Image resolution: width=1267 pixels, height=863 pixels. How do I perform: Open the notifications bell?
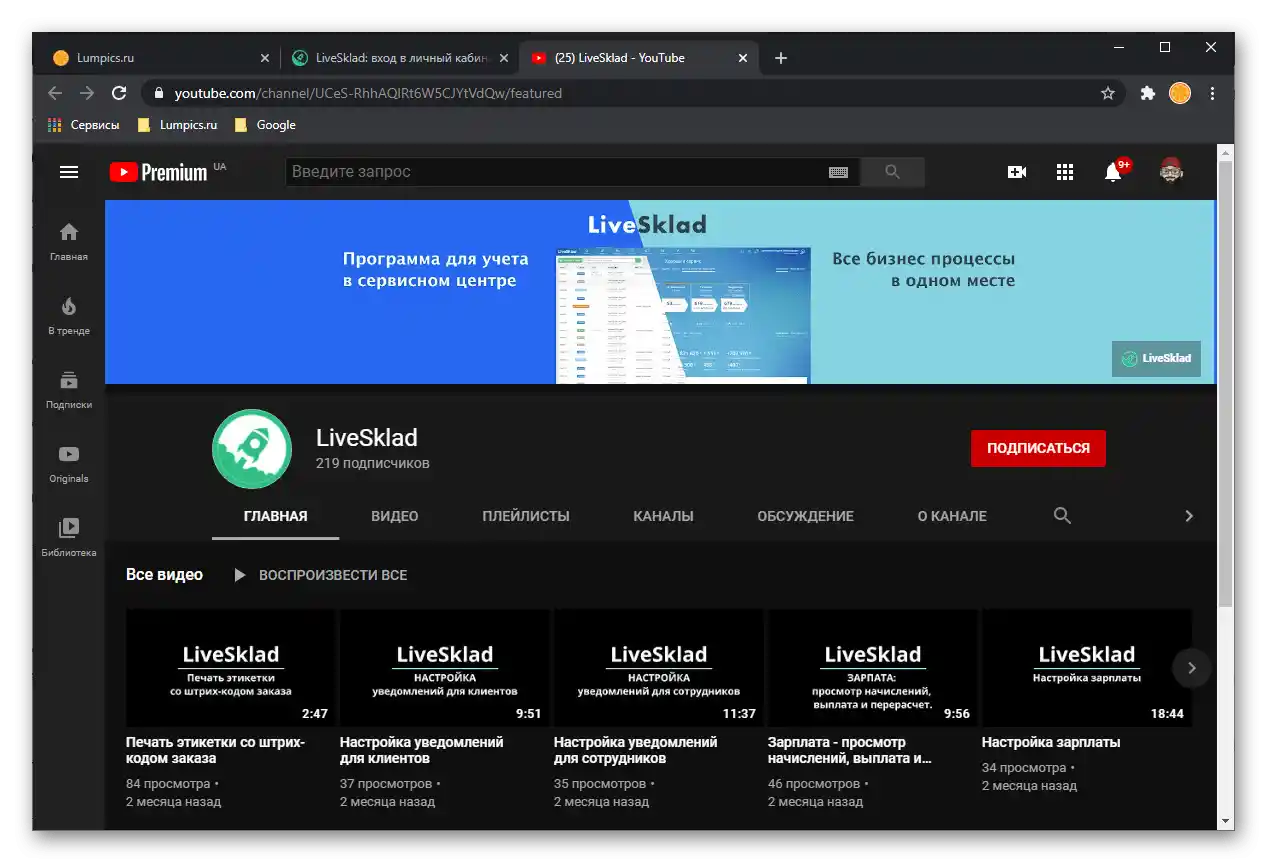point(1111,171)
